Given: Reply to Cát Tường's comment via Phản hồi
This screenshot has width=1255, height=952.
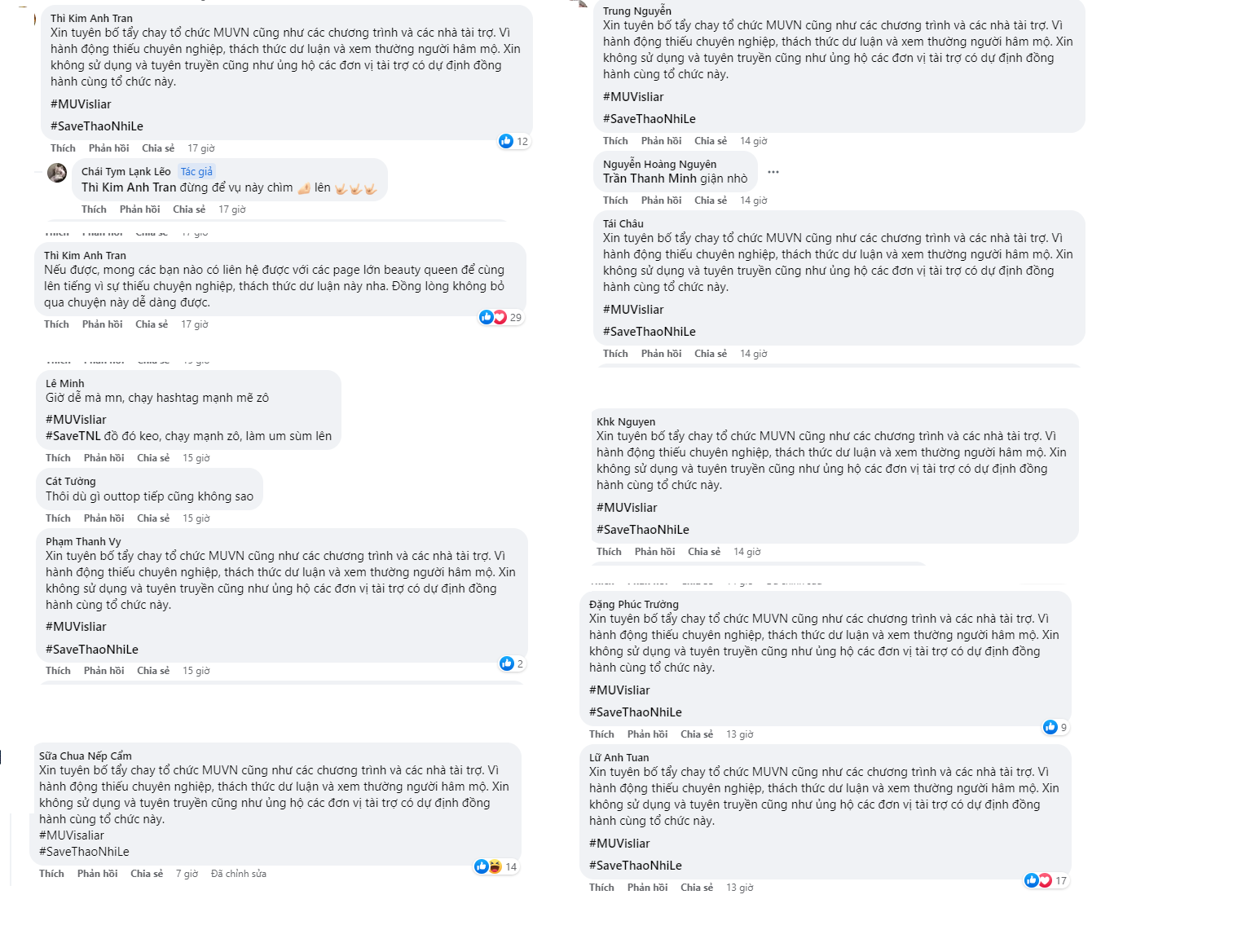Looking at the screenshot, I should 103,518.
